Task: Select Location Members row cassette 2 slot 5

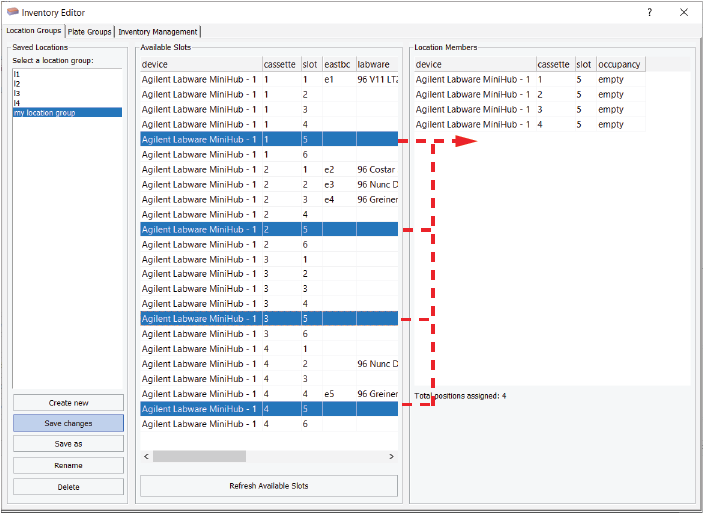Action: tap(530, 95)
